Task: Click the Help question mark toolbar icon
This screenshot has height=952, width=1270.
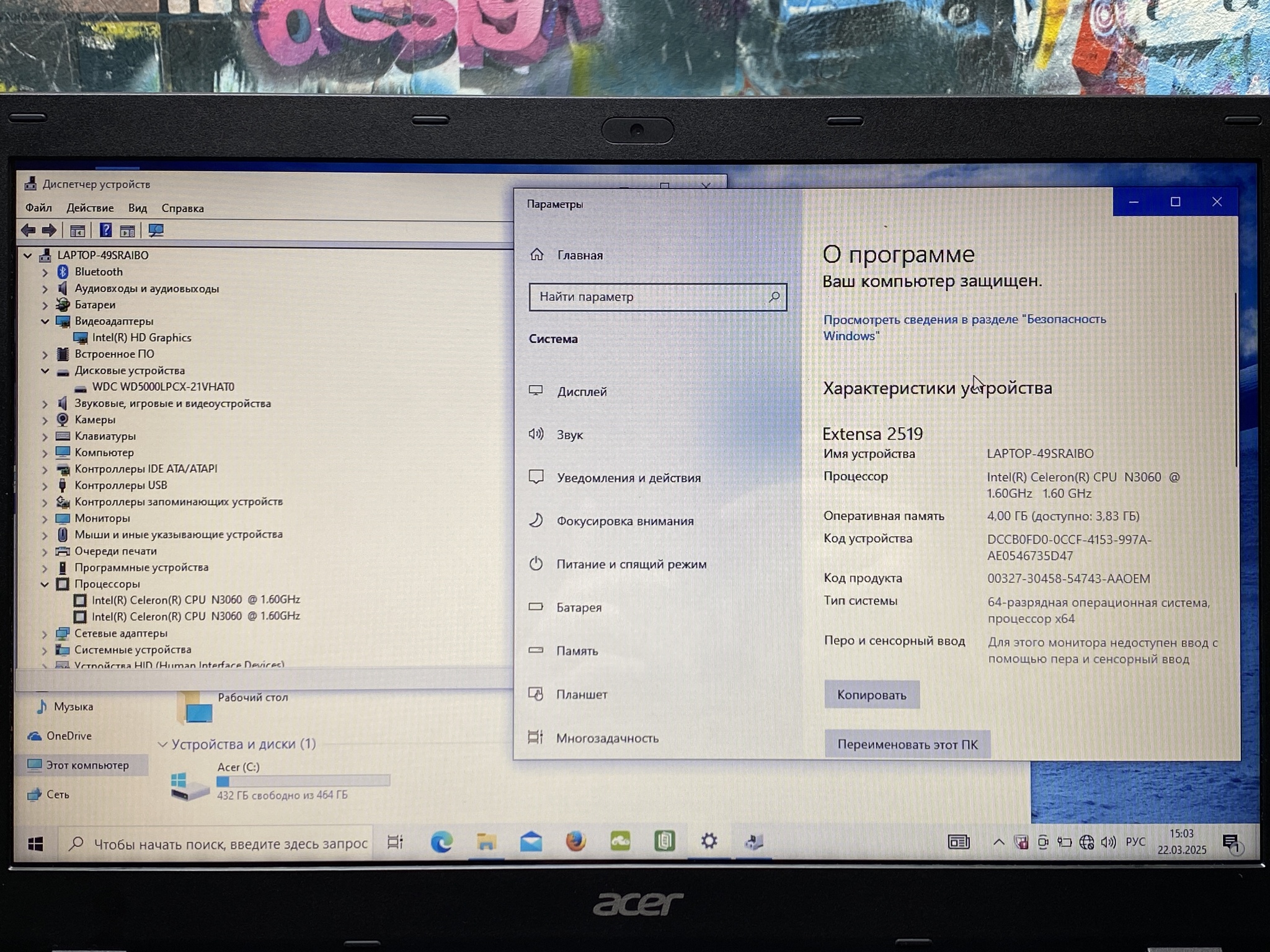Action: [x=105, y=231]
